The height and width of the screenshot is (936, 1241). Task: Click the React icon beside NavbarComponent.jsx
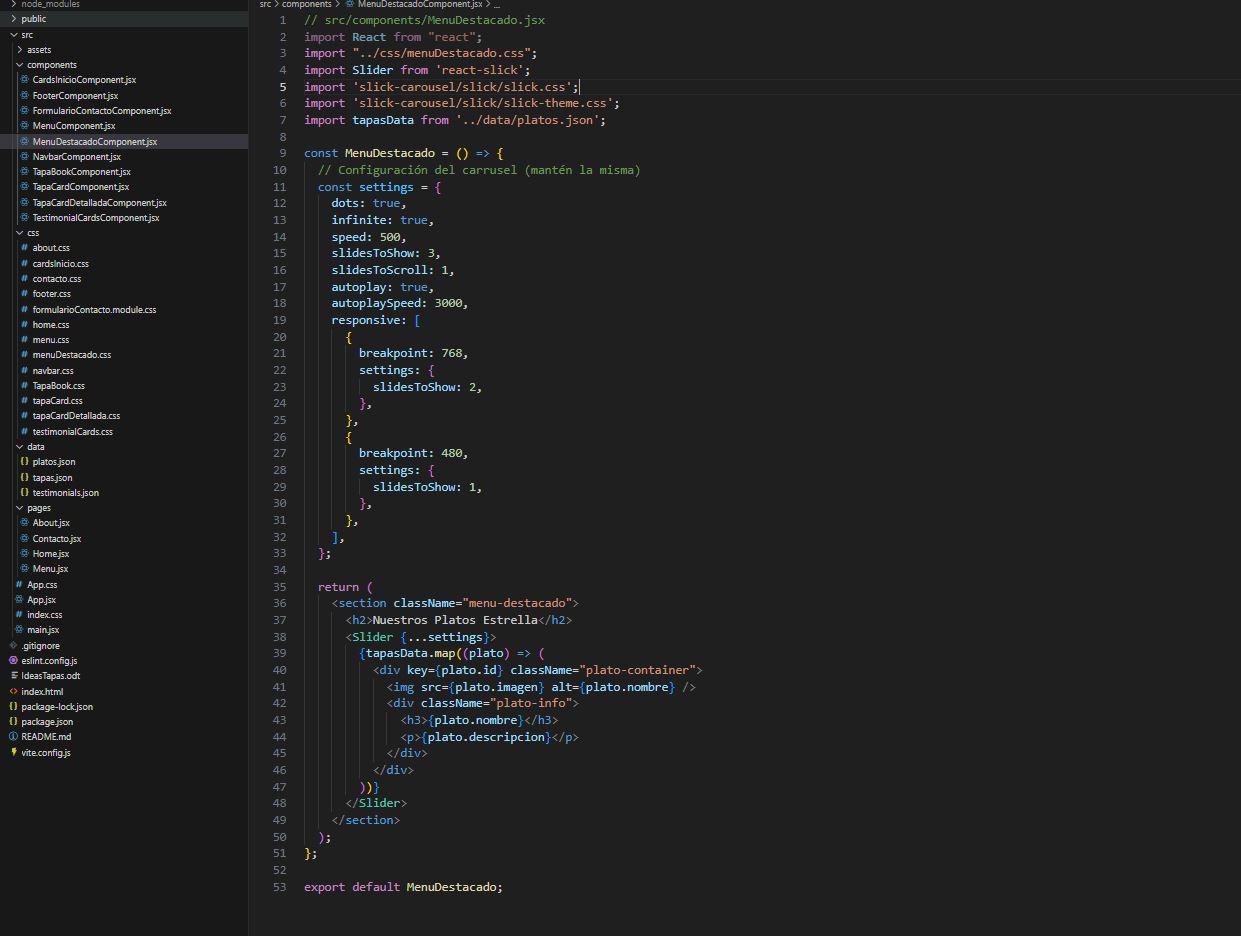pyautogui.click(x=24, y=157)
